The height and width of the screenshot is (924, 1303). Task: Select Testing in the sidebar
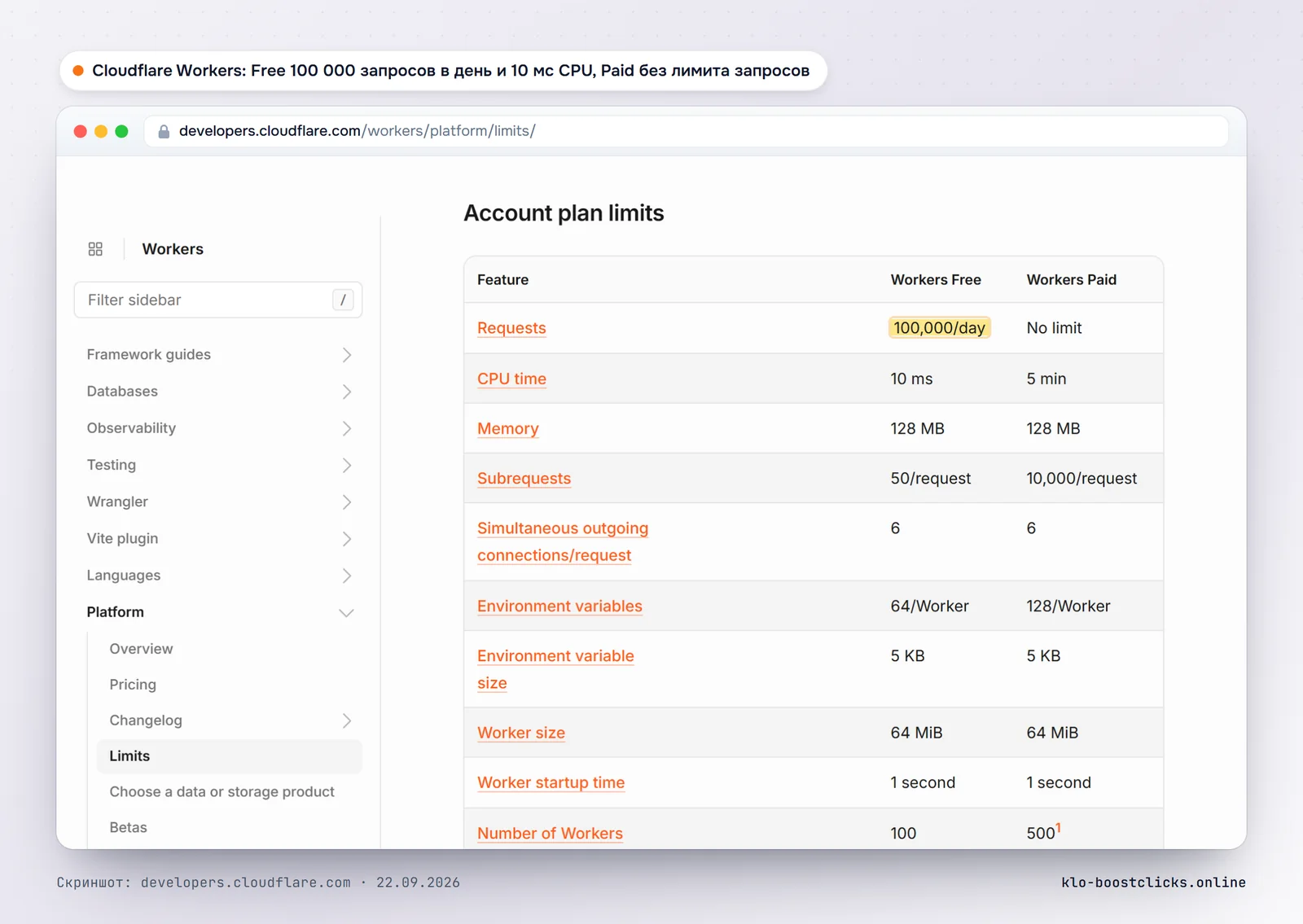pyautogui.click(x=112, y=465)
